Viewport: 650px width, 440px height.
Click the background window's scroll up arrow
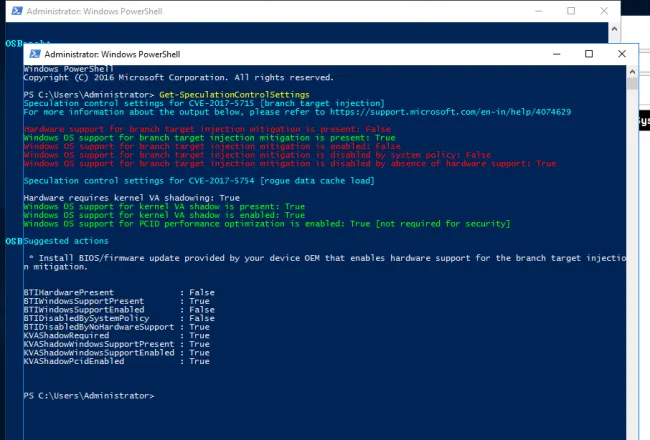[614, 29]
